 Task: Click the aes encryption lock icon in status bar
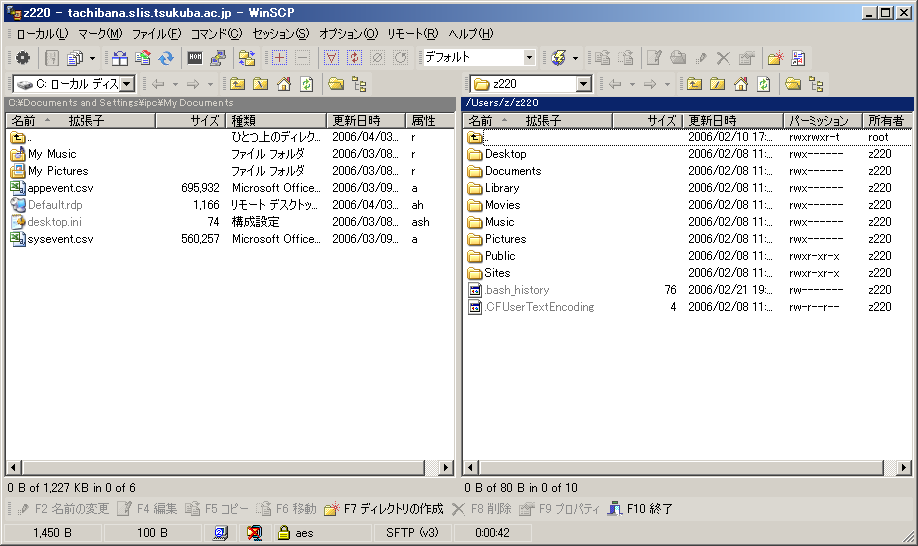284,533
